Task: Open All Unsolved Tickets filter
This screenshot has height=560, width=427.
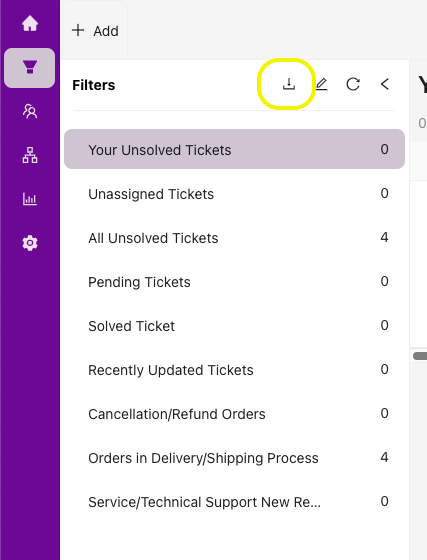Action: coord(235,238)
